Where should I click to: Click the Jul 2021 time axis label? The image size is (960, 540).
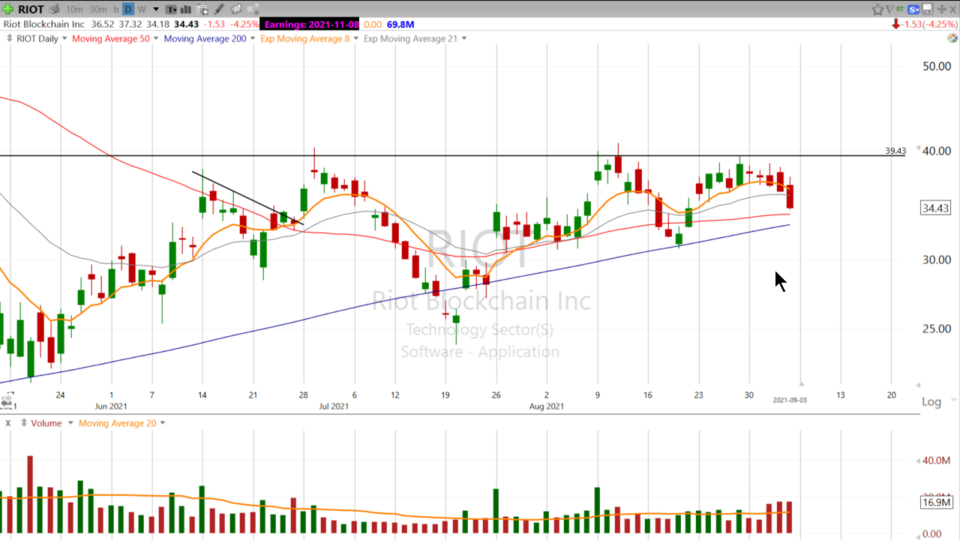[x=334, y=406]
